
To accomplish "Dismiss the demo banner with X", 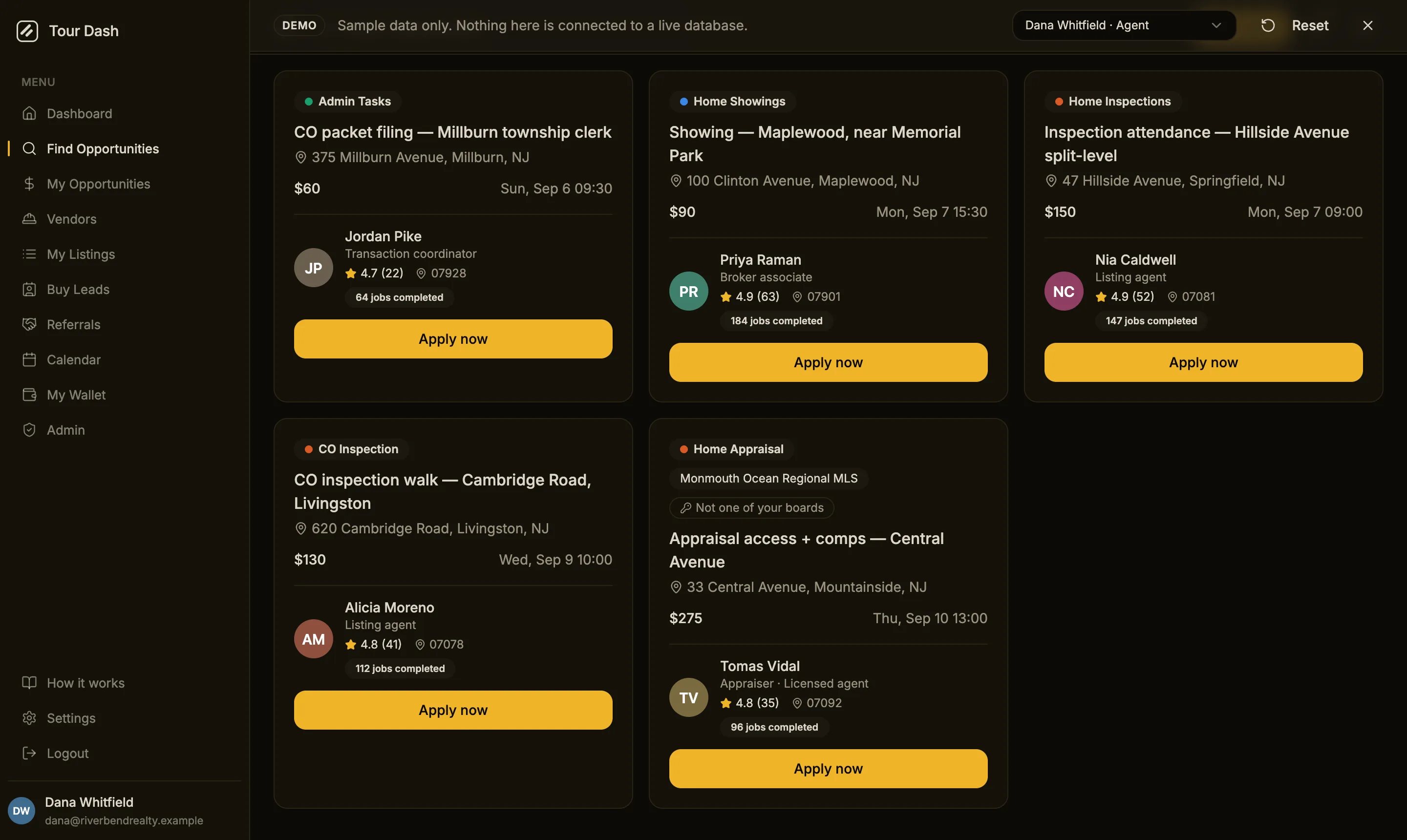I will (1367, 25).
